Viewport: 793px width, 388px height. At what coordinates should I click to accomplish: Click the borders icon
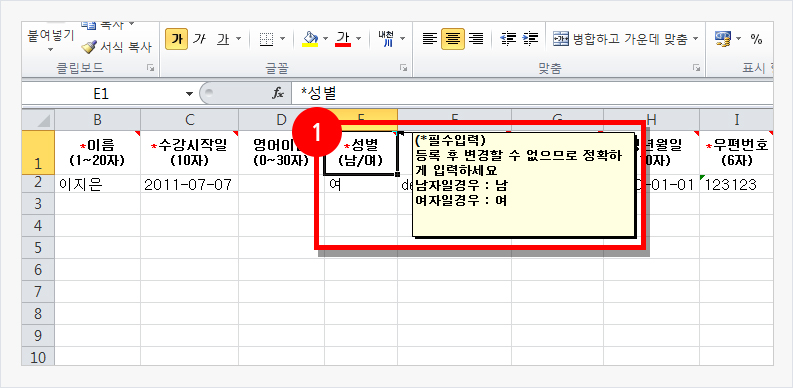coord(267,39)
